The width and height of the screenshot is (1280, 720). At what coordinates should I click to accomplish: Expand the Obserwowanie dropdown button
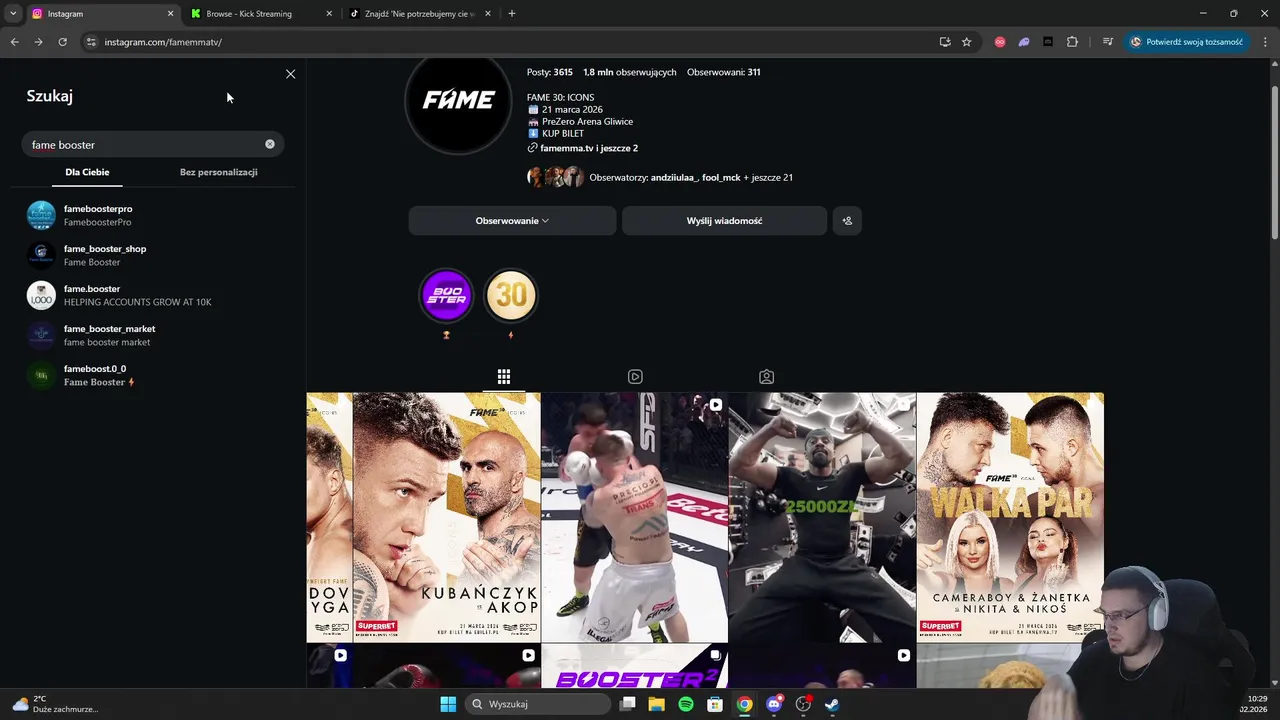tap(512, 221)
